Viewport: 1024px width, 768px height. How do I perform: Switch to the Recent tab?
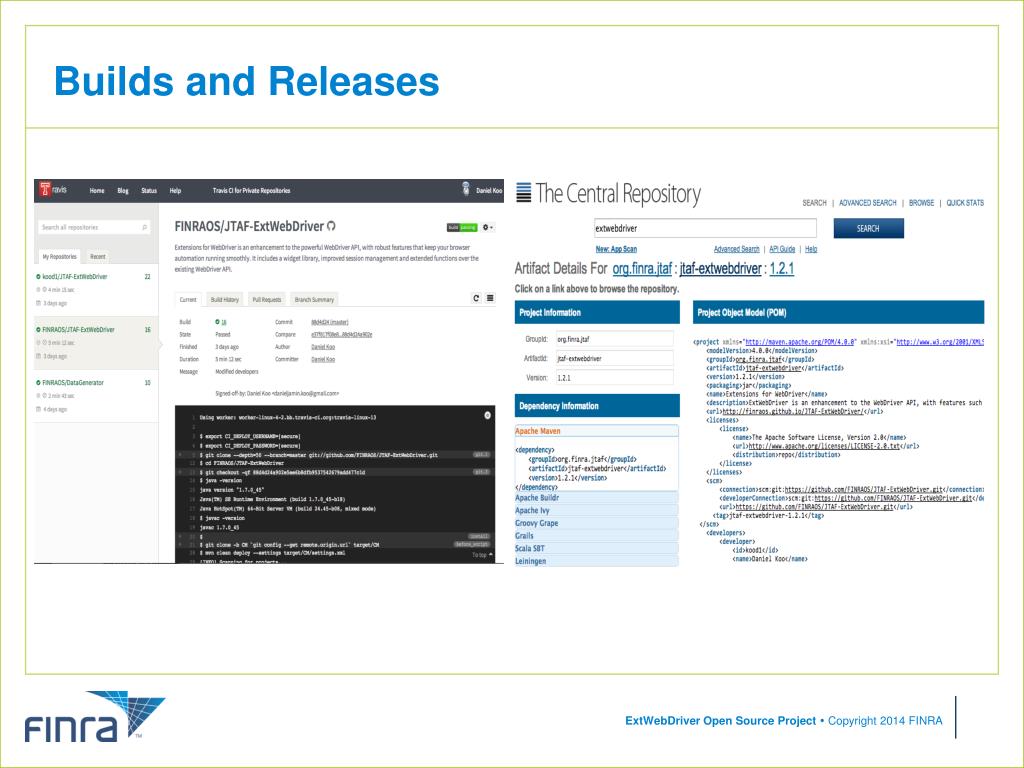[x=98, y=257]
